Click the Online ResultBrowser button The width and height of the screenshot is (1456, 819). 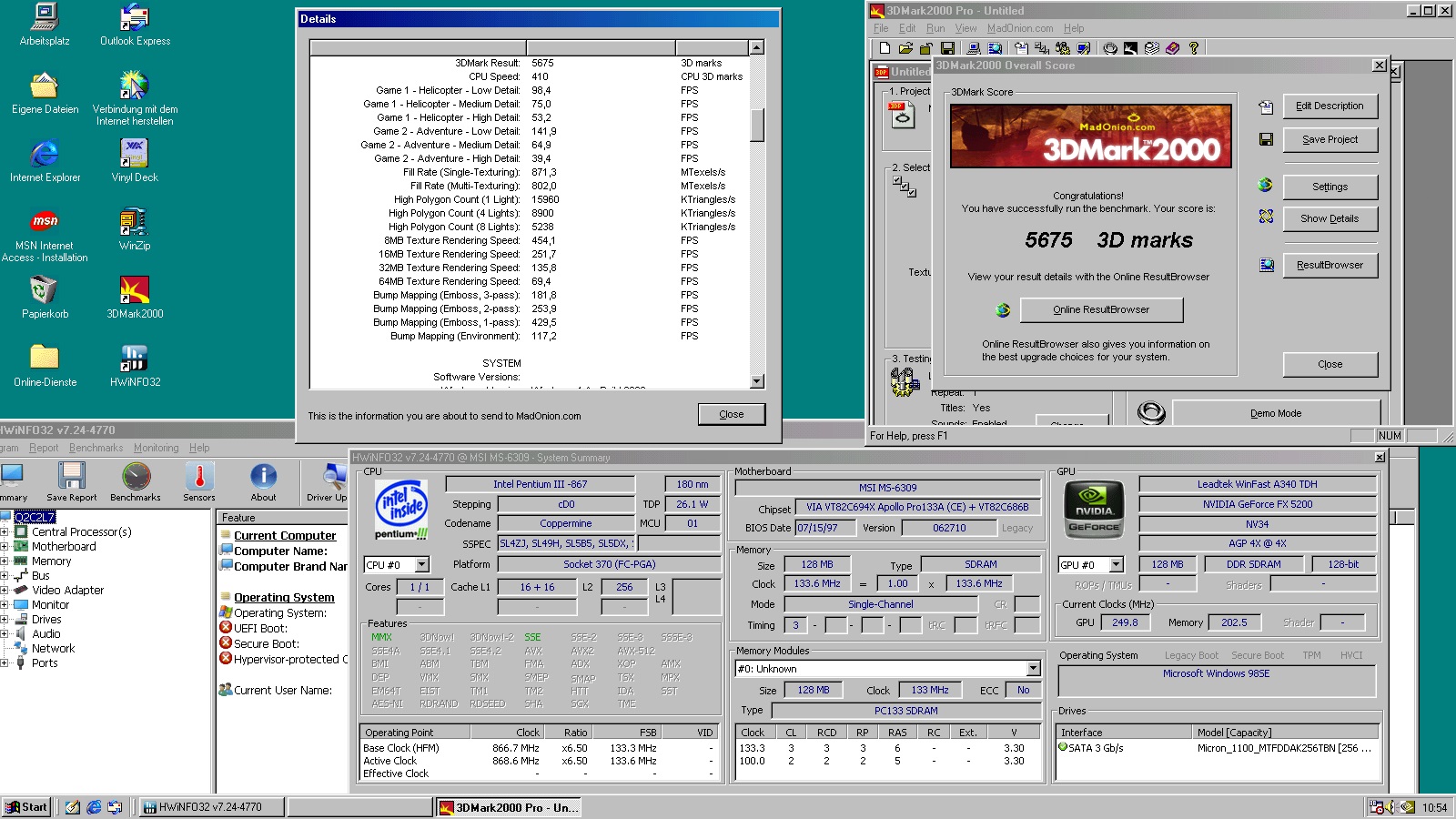click(x=1101, y=309)
